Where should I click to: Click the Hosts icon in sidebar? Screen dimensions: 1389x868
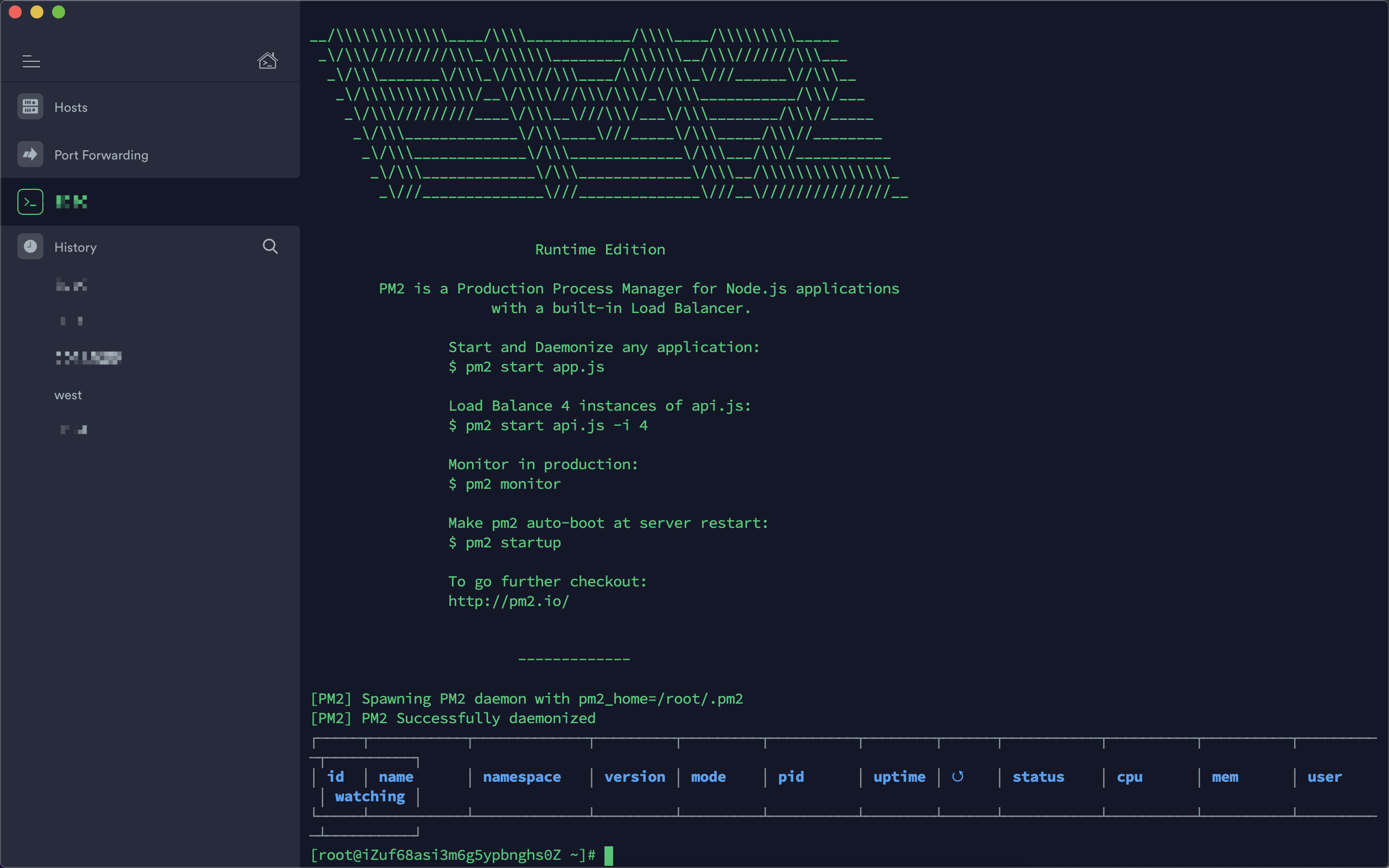point(30,107)
